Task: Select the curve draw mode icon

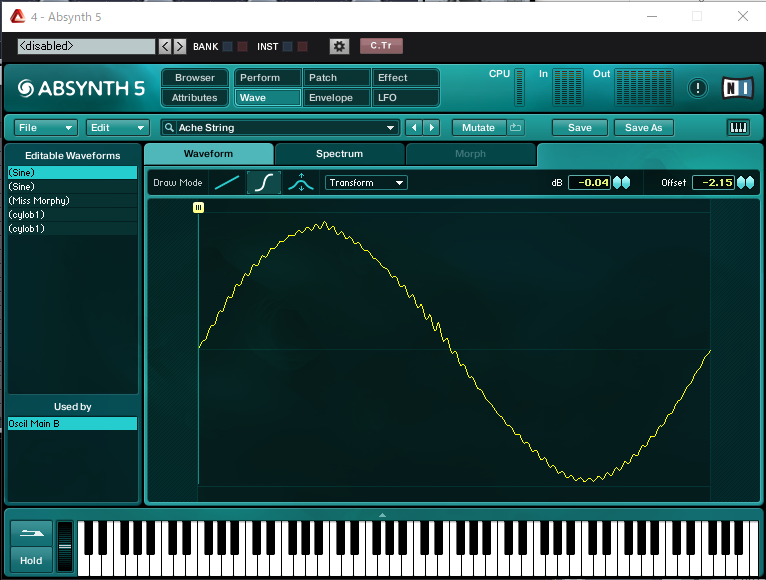Action: click(264, 183)
